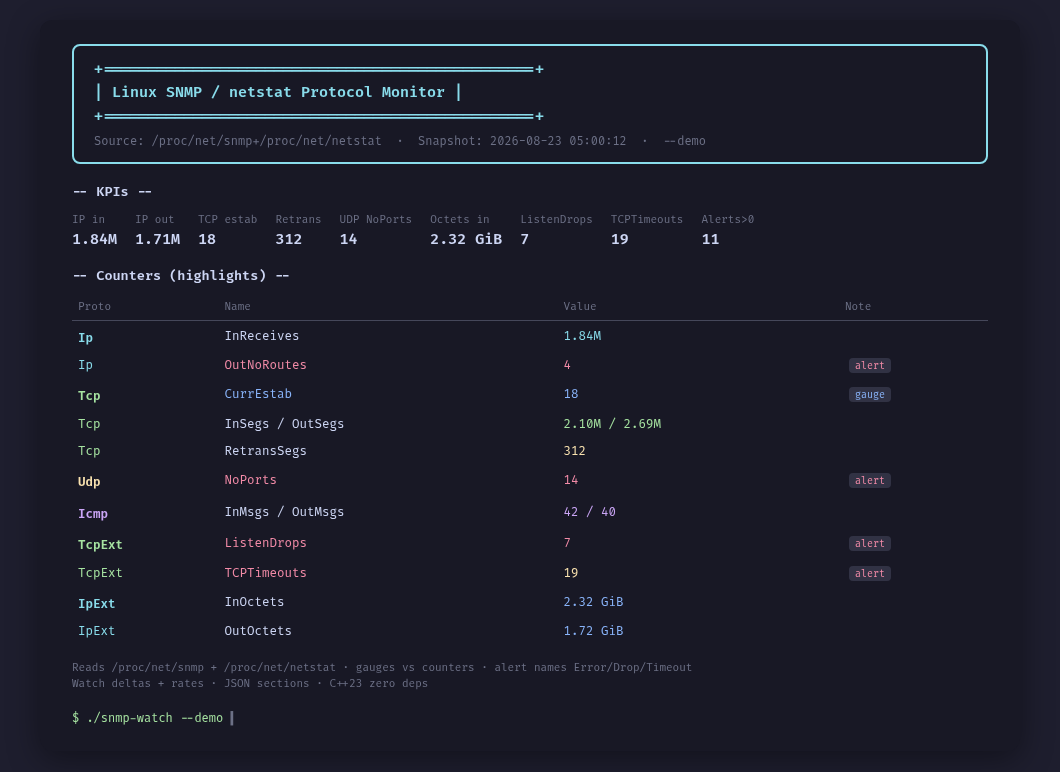
Task: Click the 'TCP estab' KPI value 18
Action: (x=207, y=239)
